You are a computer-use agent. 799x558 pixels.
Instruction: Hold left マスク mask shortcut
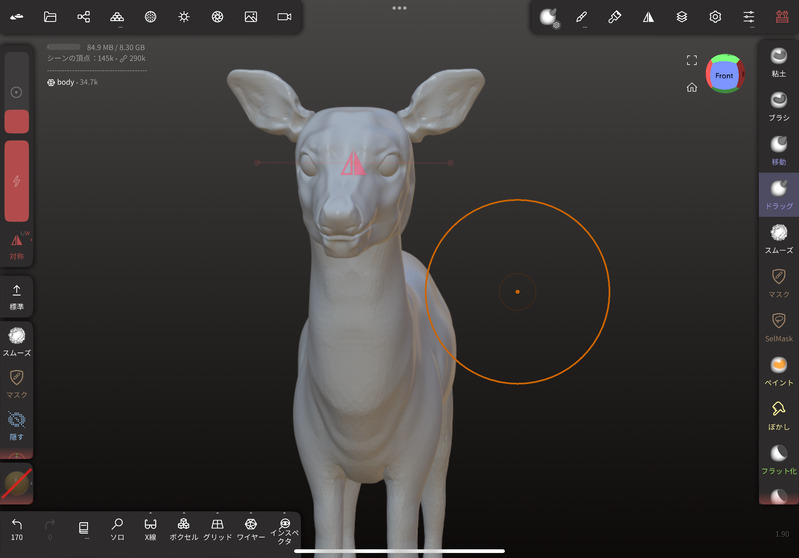pyautogui.click(x=17, y=383)
